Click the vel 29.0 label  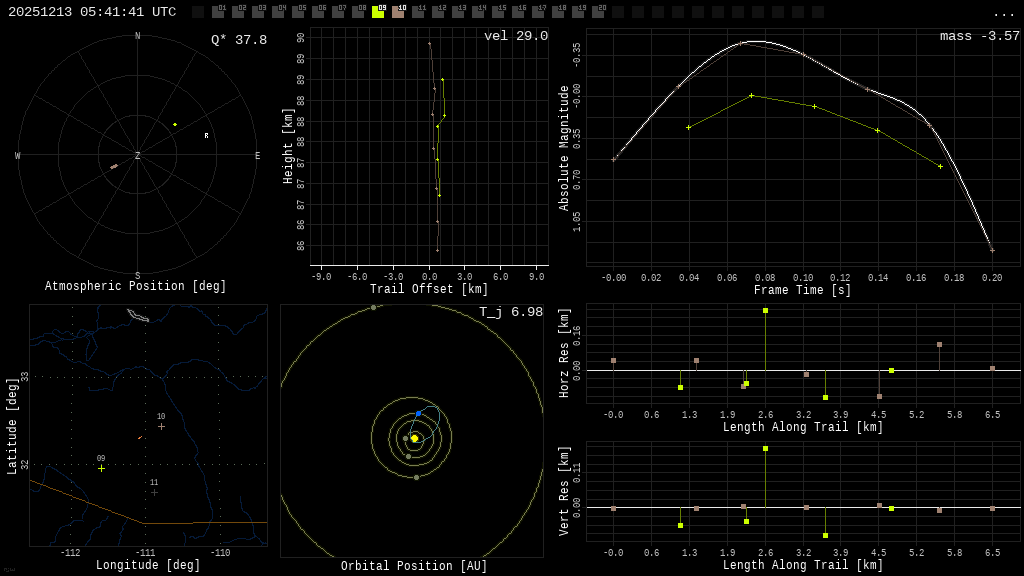point(515,36)
